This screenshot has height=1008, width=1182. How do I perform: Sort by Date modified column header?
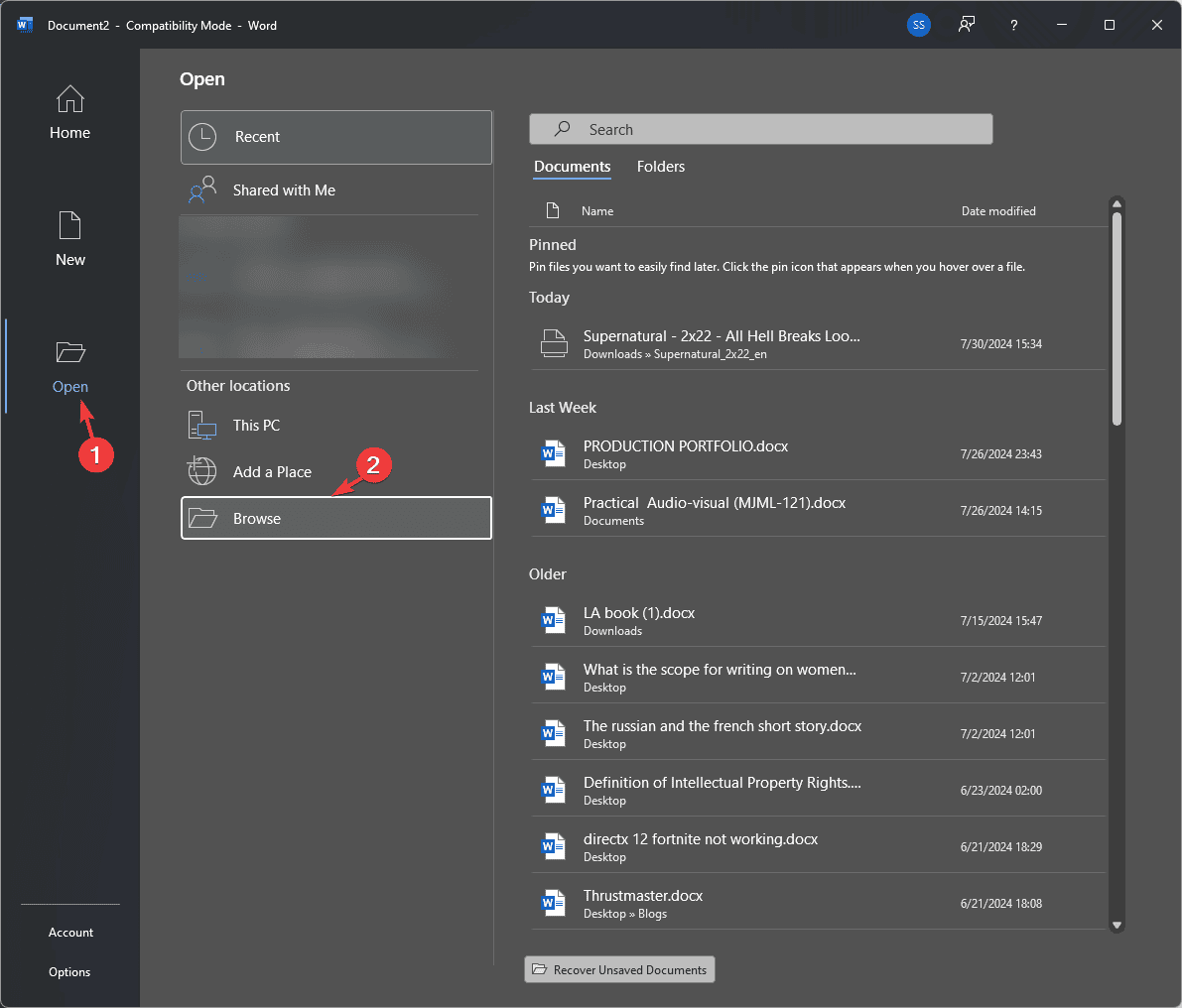point(998,211)
